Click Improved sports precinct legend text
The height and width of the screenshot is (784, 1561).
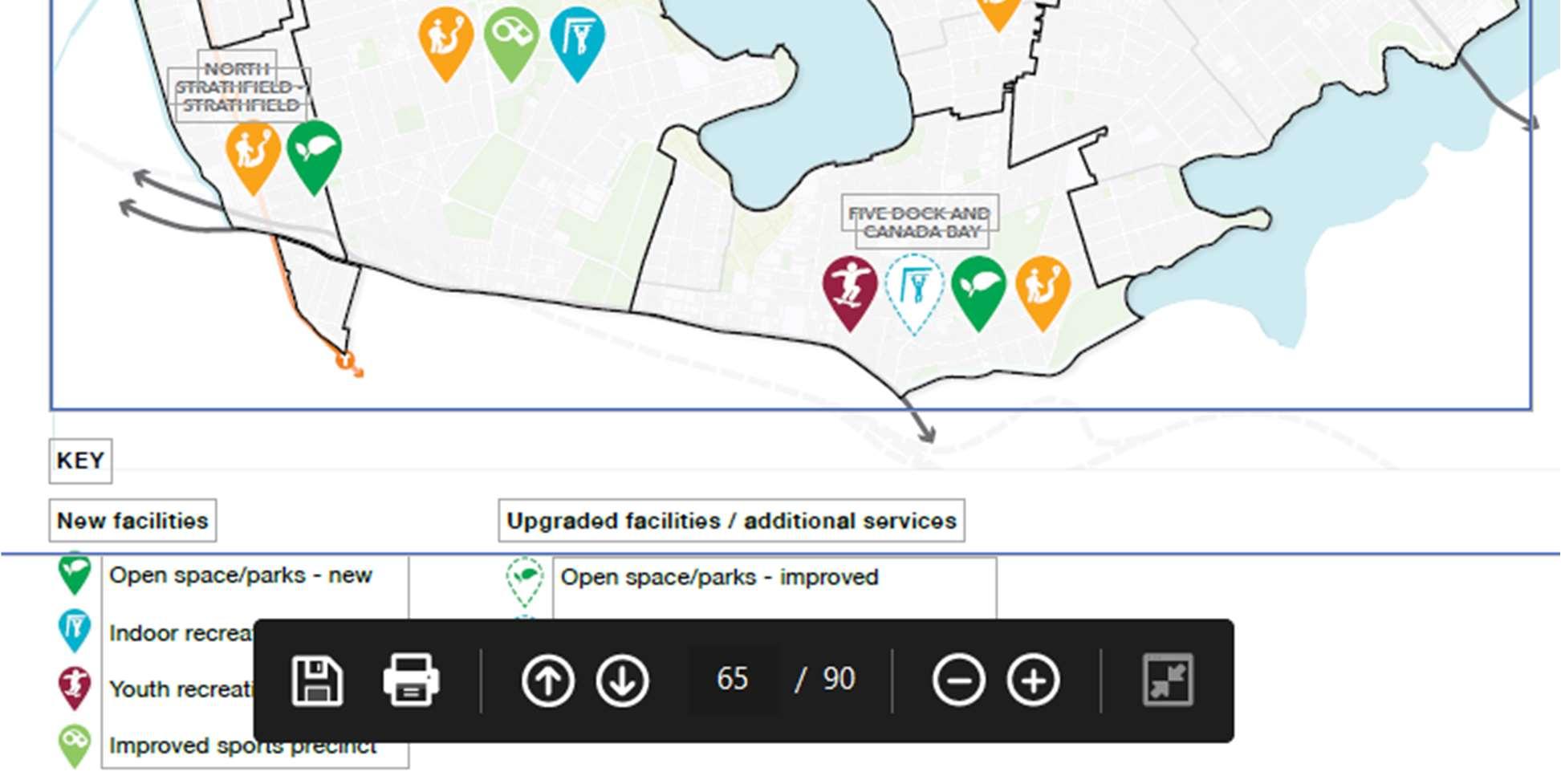(x=242, y=745)
